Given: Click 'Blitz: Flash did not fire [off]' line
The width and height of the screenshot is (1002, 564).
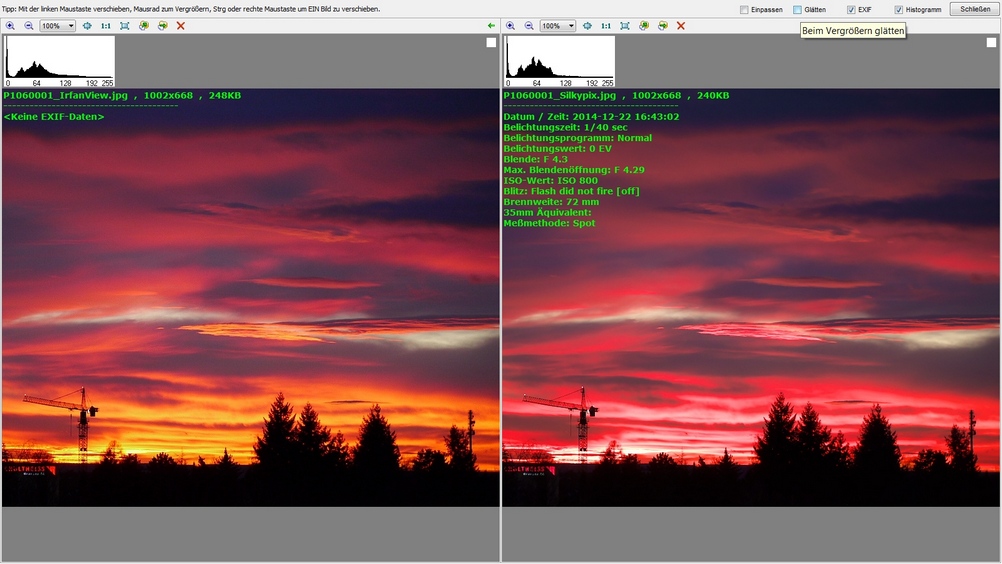Looking at the screenshot, I should point(571,191).
